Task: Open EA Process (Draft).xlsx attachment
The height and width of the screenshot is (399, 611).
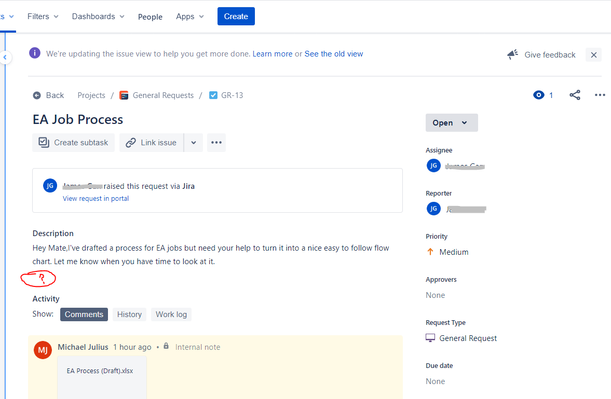Action: tap(102, 377)
